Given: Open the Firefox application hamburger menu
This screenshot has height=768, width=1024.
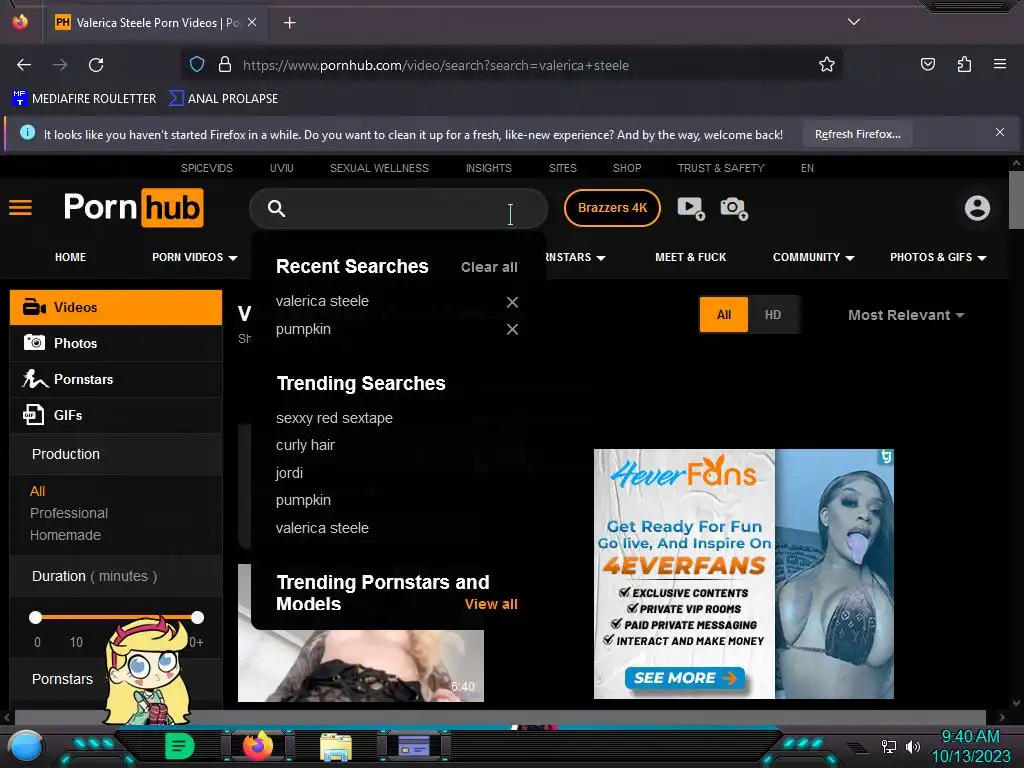Looking at the screenshot, I should tap(1000, 64).
